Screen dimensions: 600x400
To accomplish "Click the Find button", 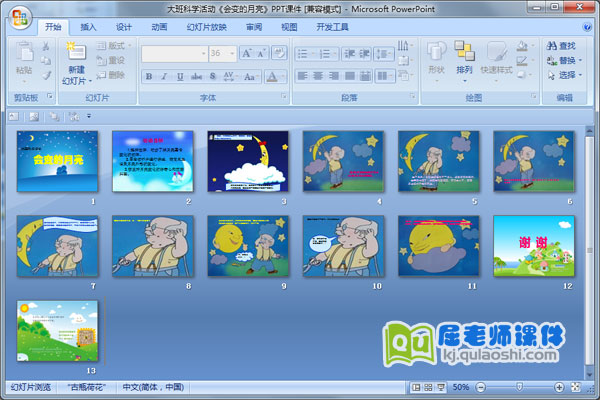I will click(561, 46).
